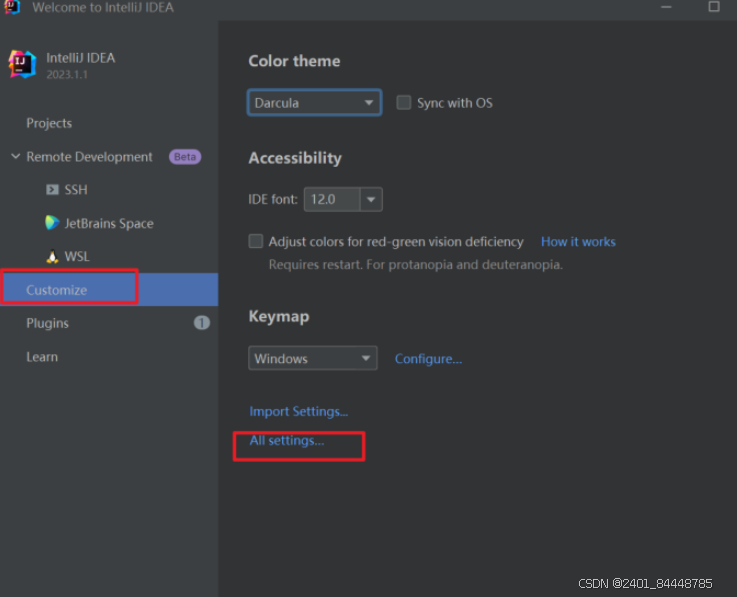737x597 pixels.
Task: Select Remote Development in the sidebar
Action: tap(89, 157)
